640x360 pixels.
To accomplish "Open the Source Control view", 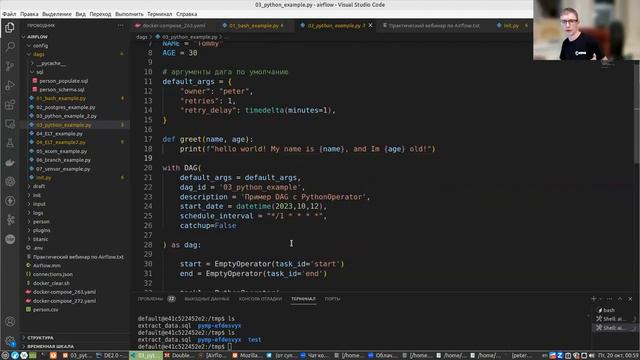I will click(x=10, y=66).
